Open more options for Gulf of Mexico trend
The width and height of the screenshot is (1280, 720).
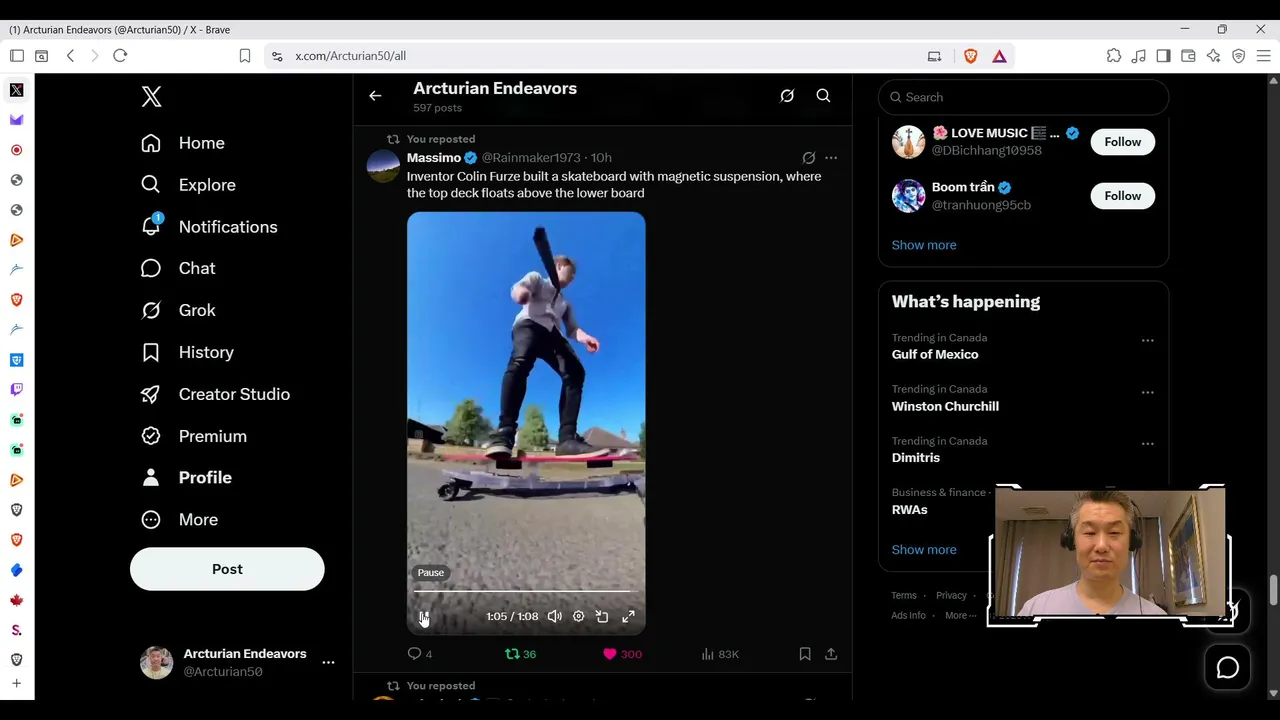pyautogui.click(x=1148, y=340)
